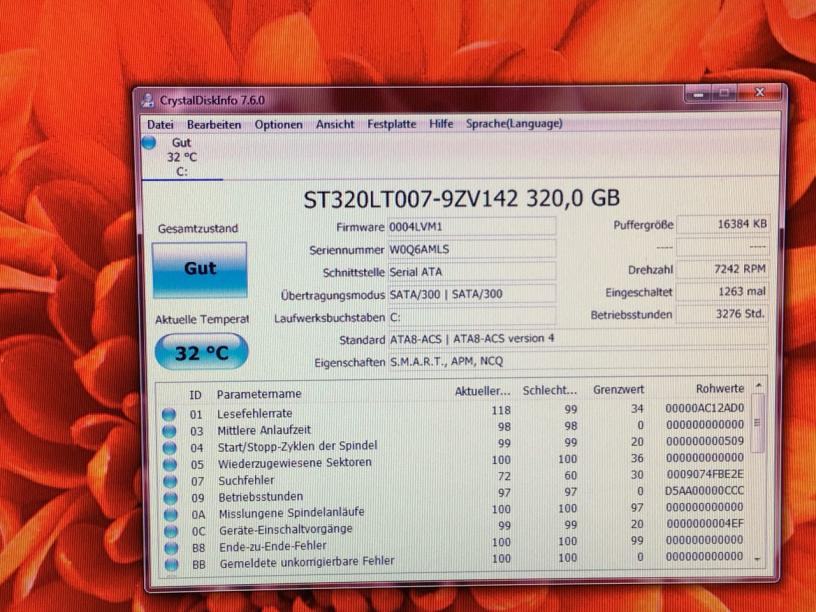Click status icon of 03 Mittlere Anlaufzeit row

coord(169,431)
